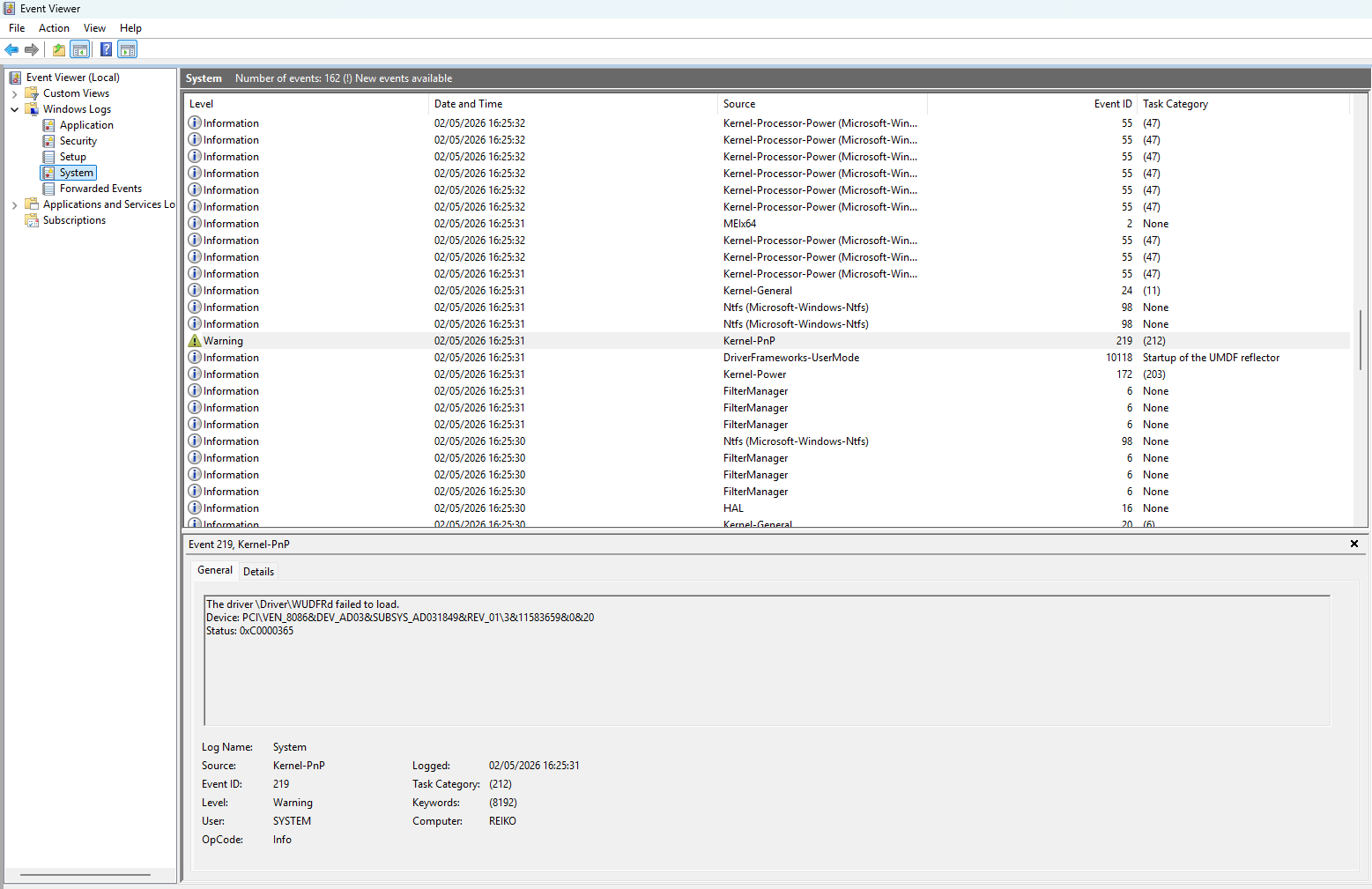Click the Up One Level folder icon
The image size is (1372, 889).
tap(59, 49)
